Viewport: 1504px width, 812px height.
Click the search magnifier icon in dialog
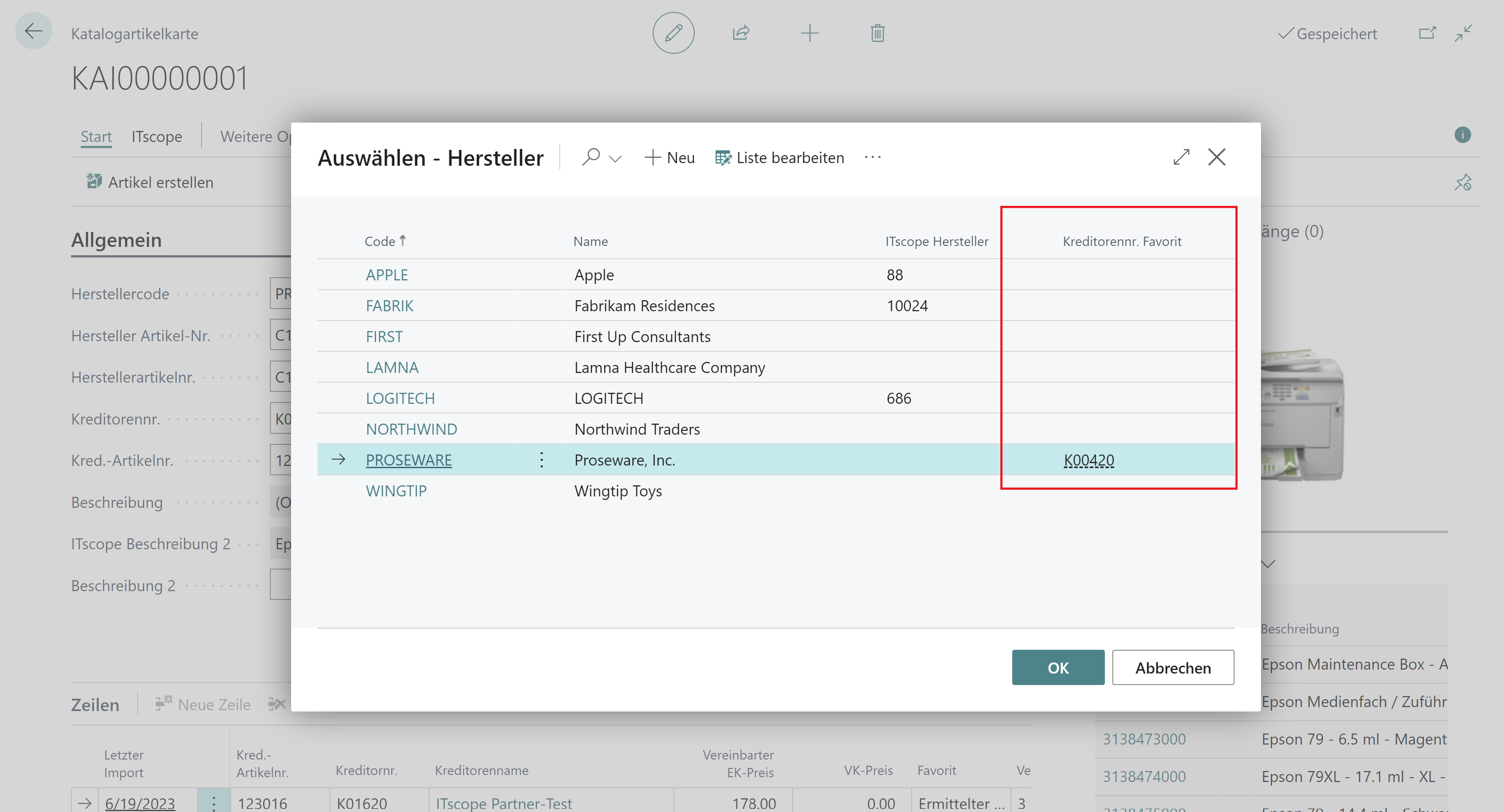(x=591, y=157)
